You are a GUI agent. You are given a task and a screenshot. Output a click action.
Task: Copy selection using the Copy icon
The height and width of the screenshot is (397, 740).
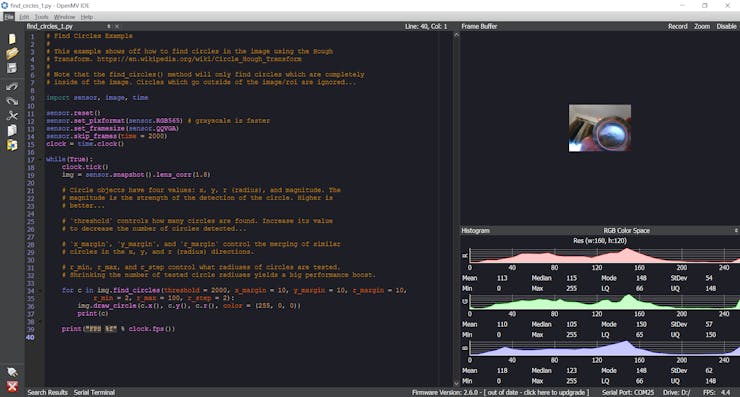click(12, 130)
